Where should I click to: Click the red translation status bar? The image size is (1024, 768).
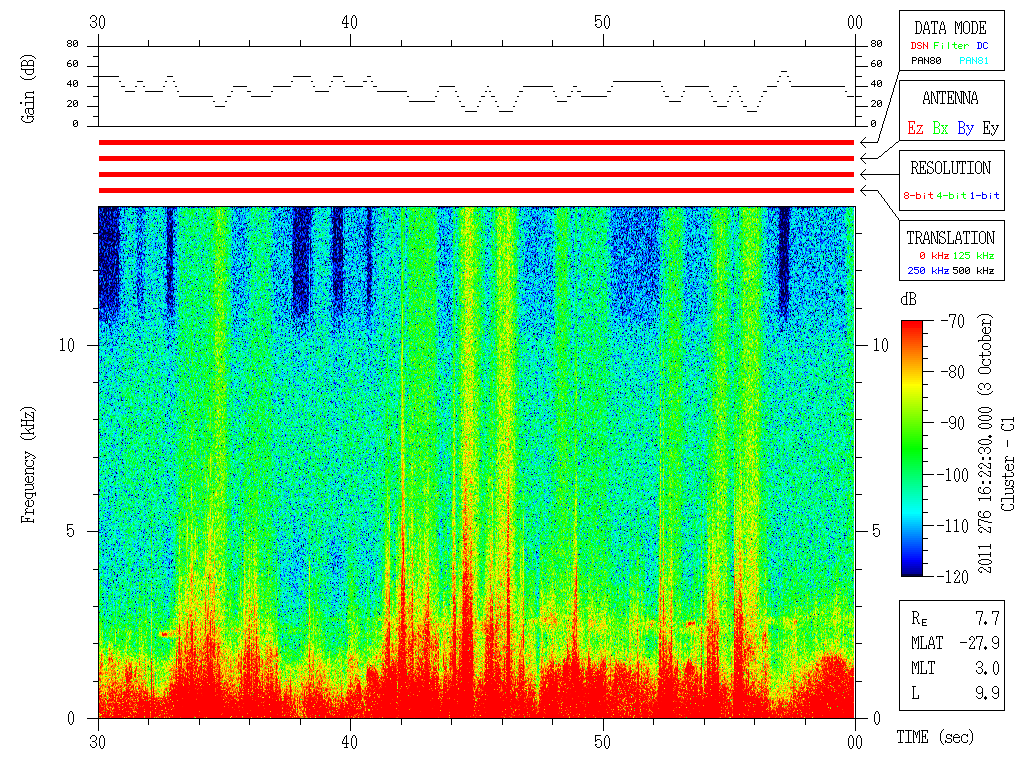476,191
